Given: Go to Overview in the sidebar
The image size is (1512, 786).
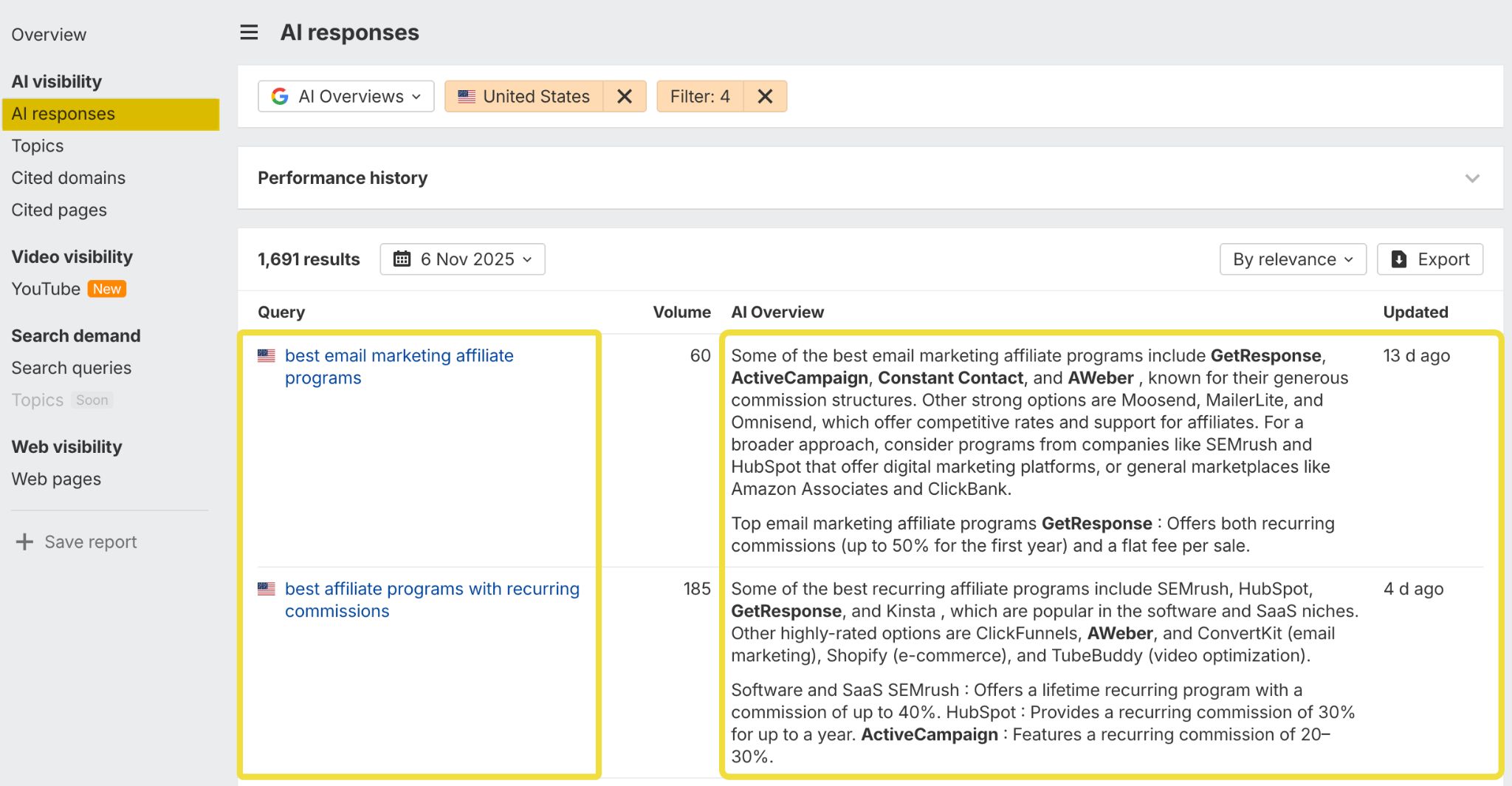Looking at the screenshot, I should point(49,35).
